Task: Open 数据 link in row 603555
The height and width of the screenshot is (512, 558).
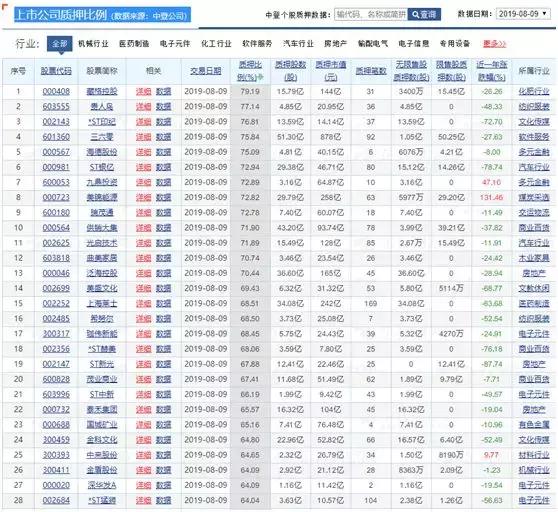Action: (163, 106)
